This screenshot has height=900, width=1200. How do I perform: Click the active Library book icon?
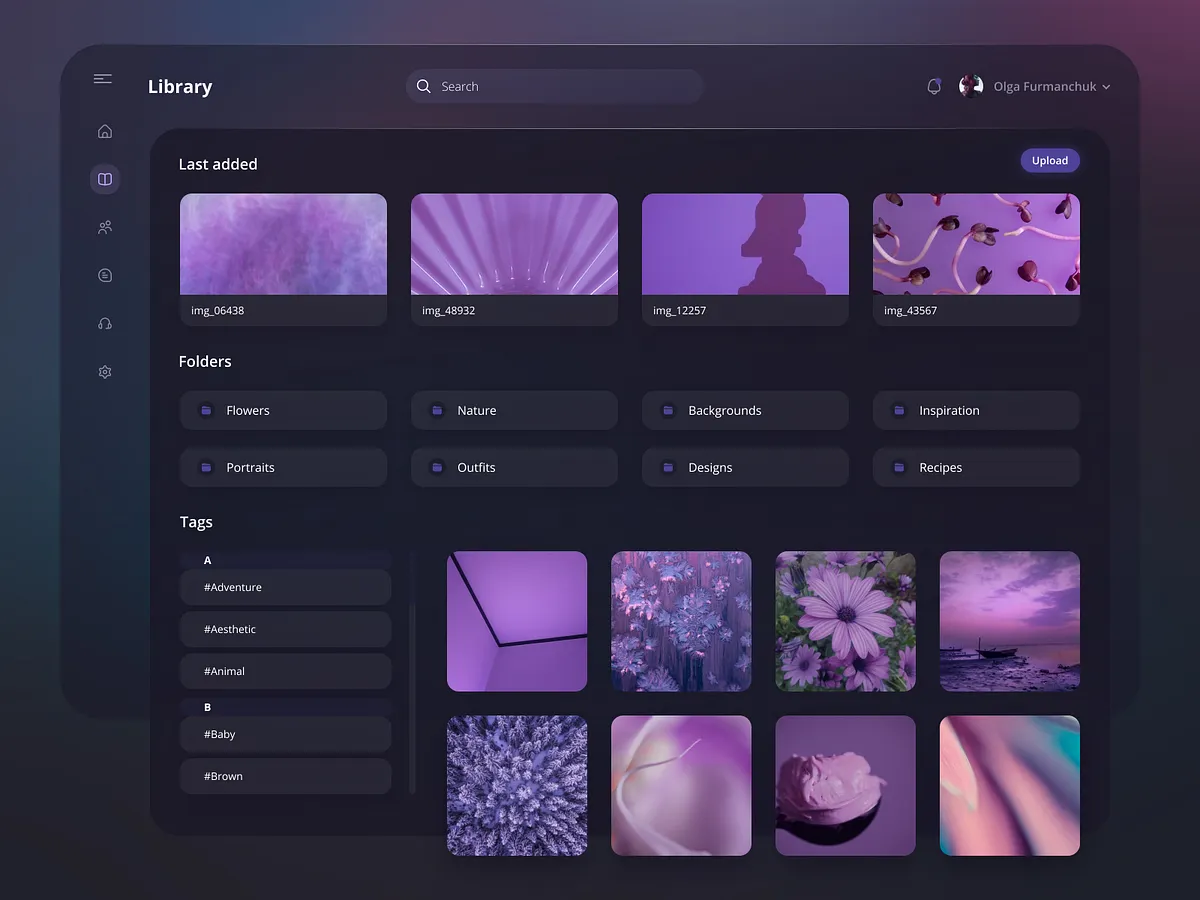click(104, 179)
